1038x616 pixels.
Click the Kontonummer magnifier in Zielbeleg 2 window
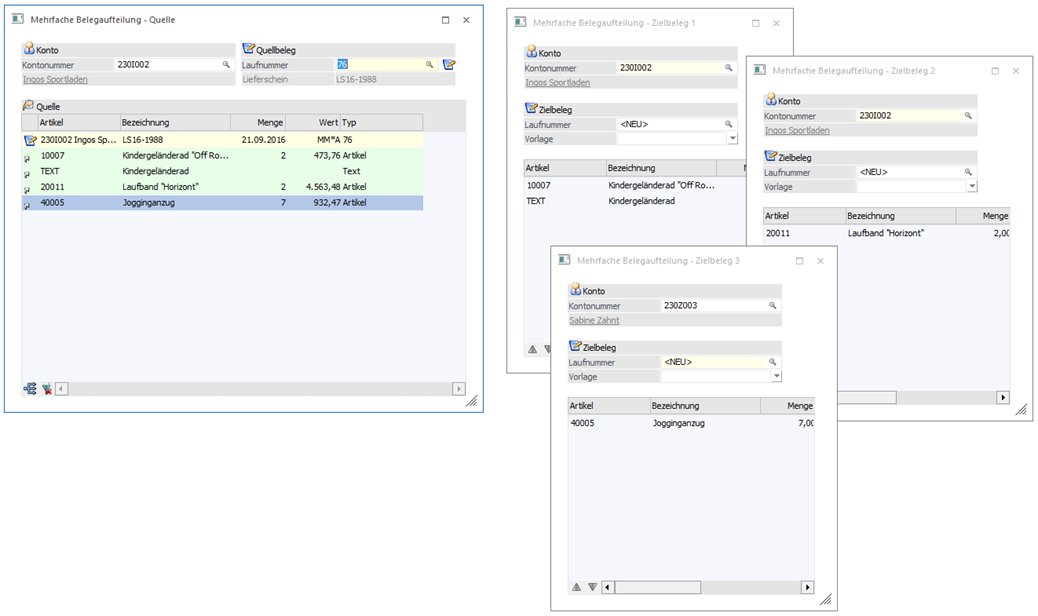968,116
